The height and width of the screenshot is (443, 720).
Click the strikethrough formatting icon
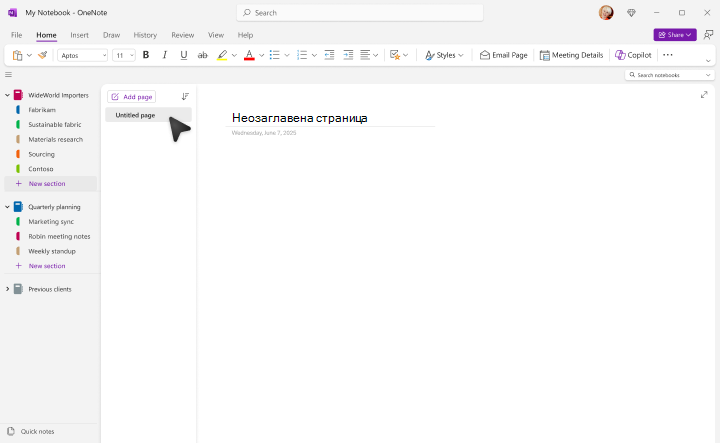click(202, 55)
